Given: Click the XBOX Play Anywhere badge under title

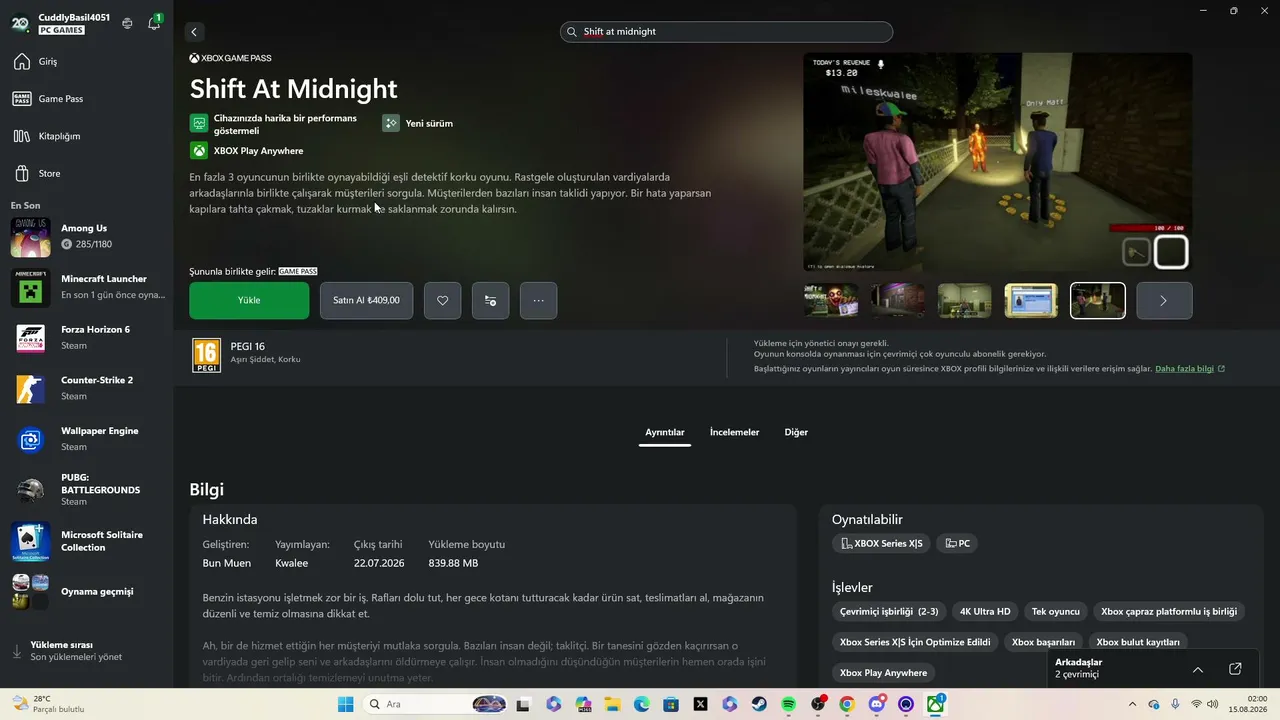Looking at the screenshot, I should coord(247,151).
